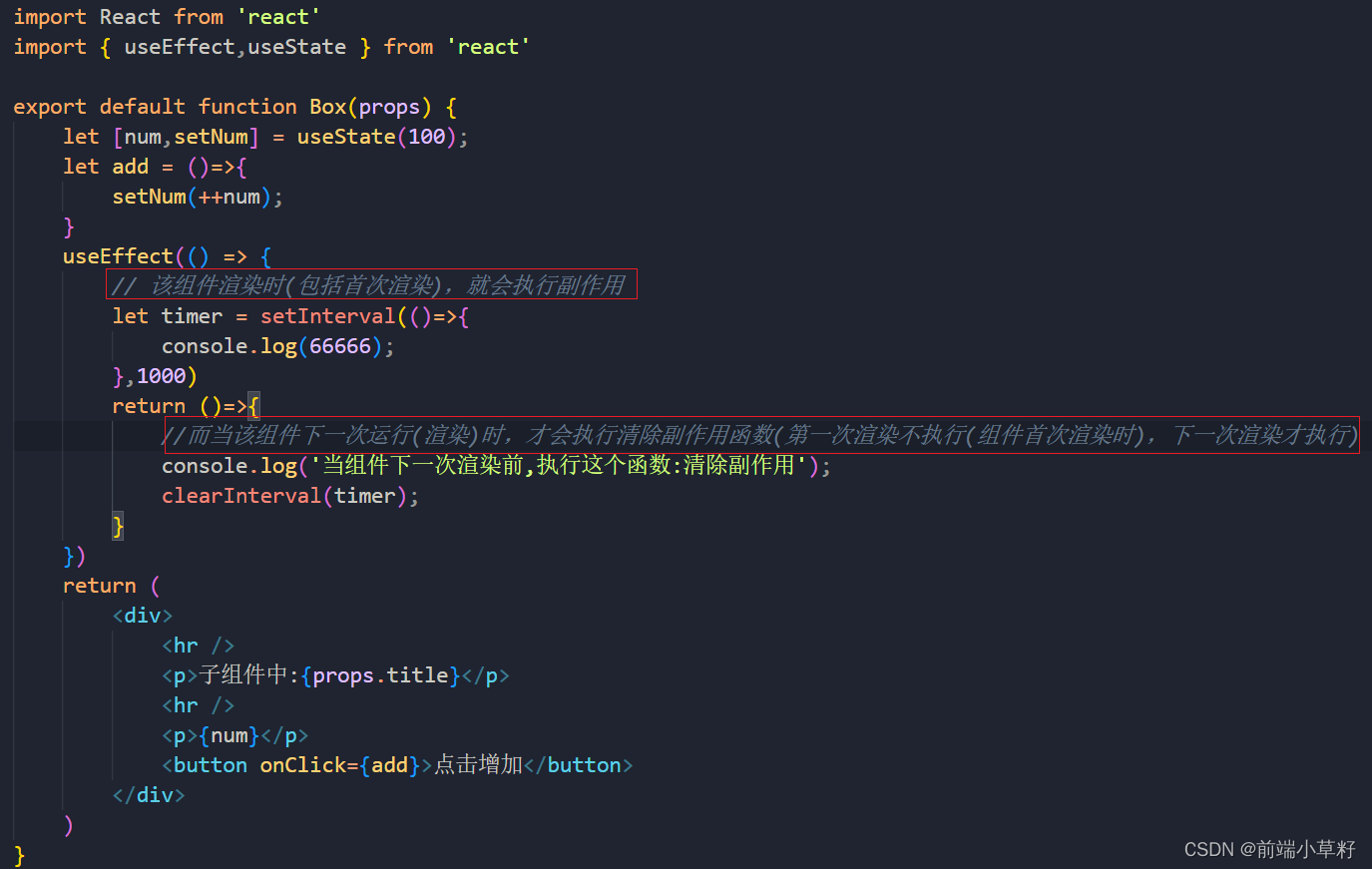The width and height of the screenshot is (1372, 869).
Task: Click the '},1000)' interval delay line
Action: [155, 376]
